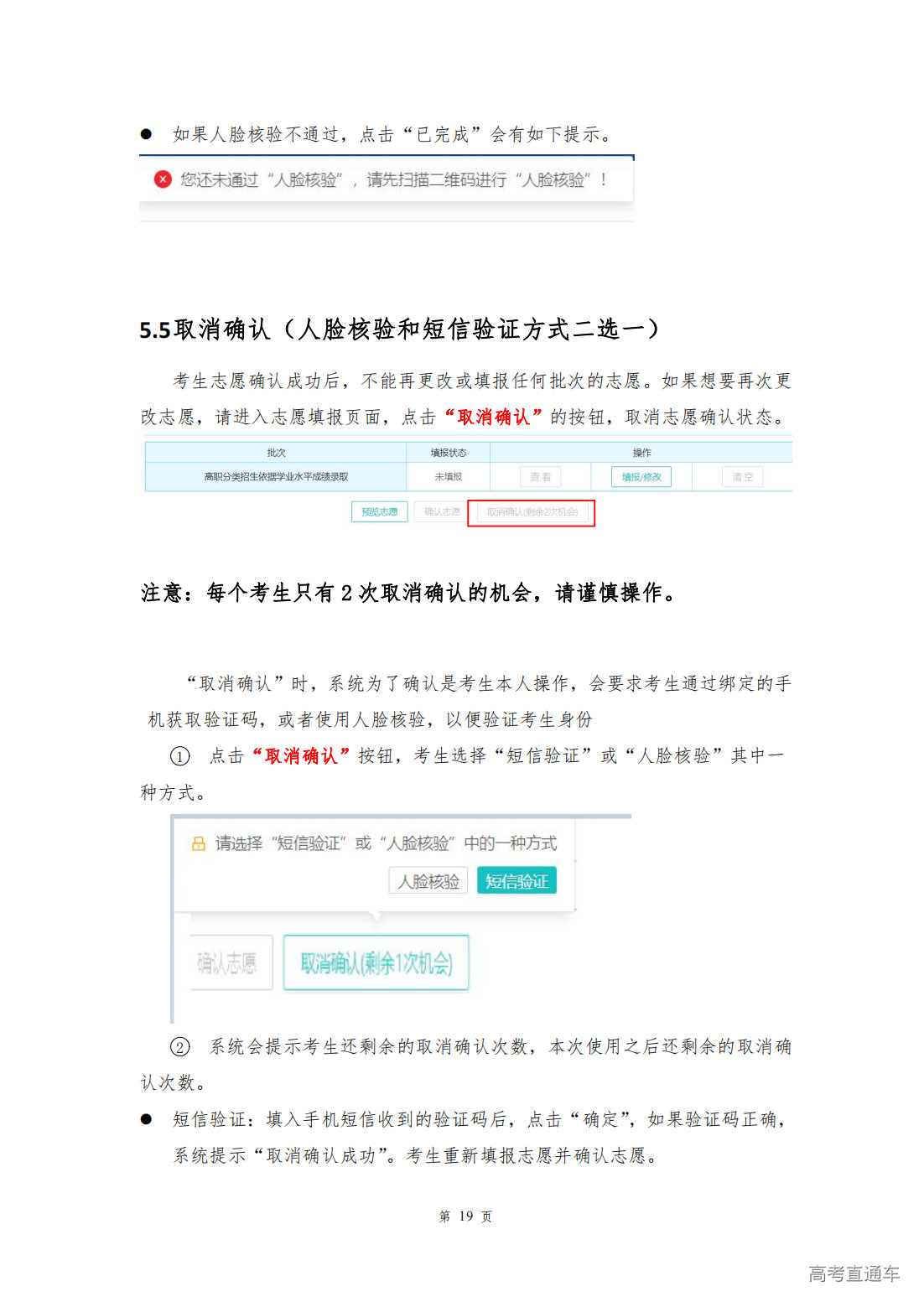Click the 5.5取消确认 section heading

coord(399,329)
